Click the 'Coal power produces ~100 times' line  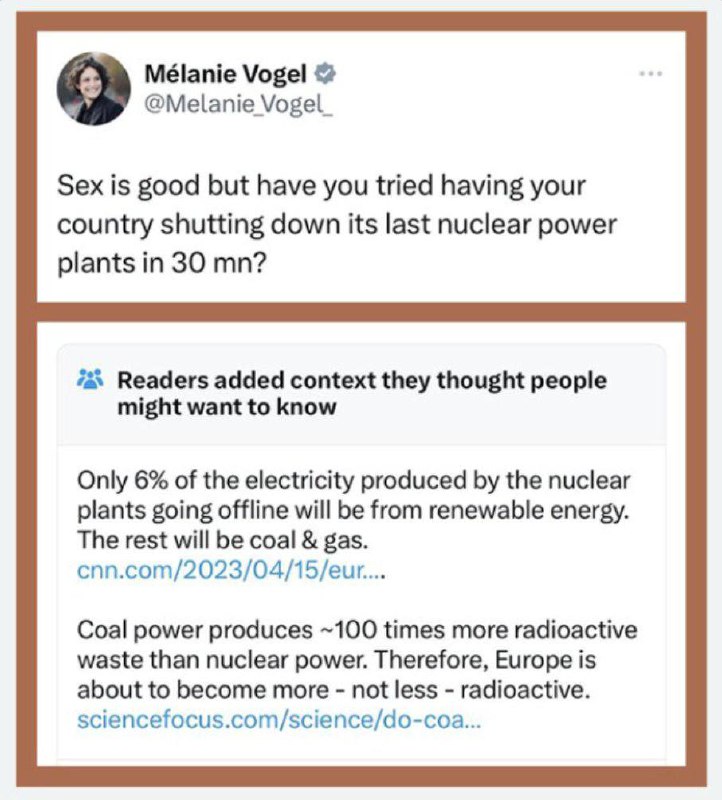tap(357, 630)
